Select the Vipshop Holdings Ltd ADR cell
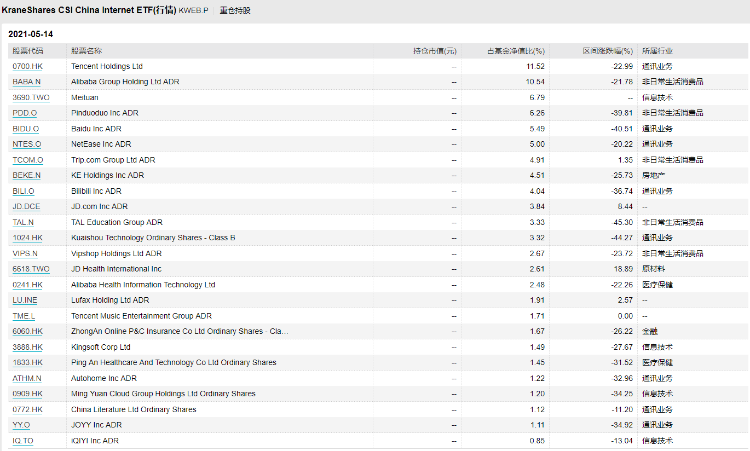This screenshot has height=451, width=750. click(116, 253)
